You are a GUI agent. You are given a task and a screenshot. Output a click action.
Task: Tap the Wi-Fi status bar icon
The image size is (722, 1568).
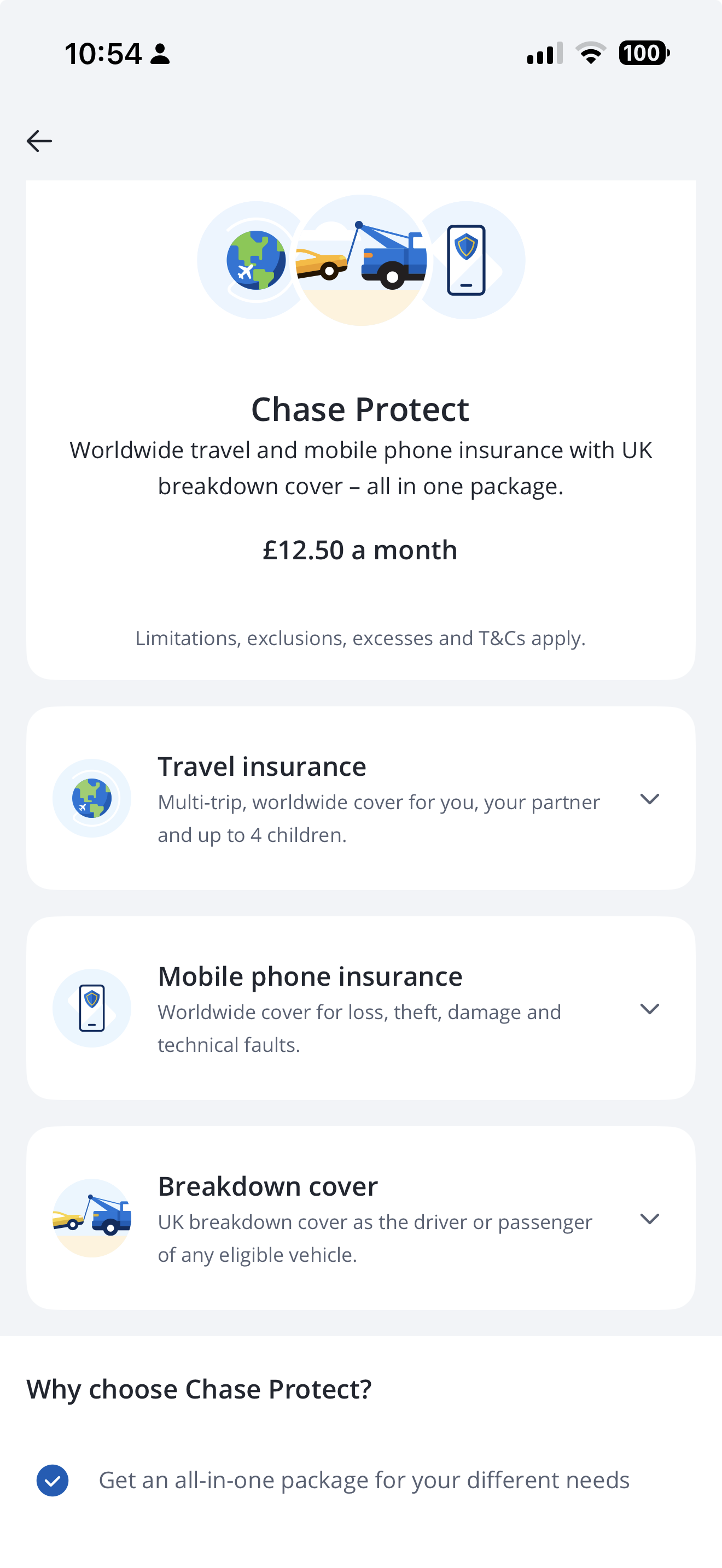591,53
